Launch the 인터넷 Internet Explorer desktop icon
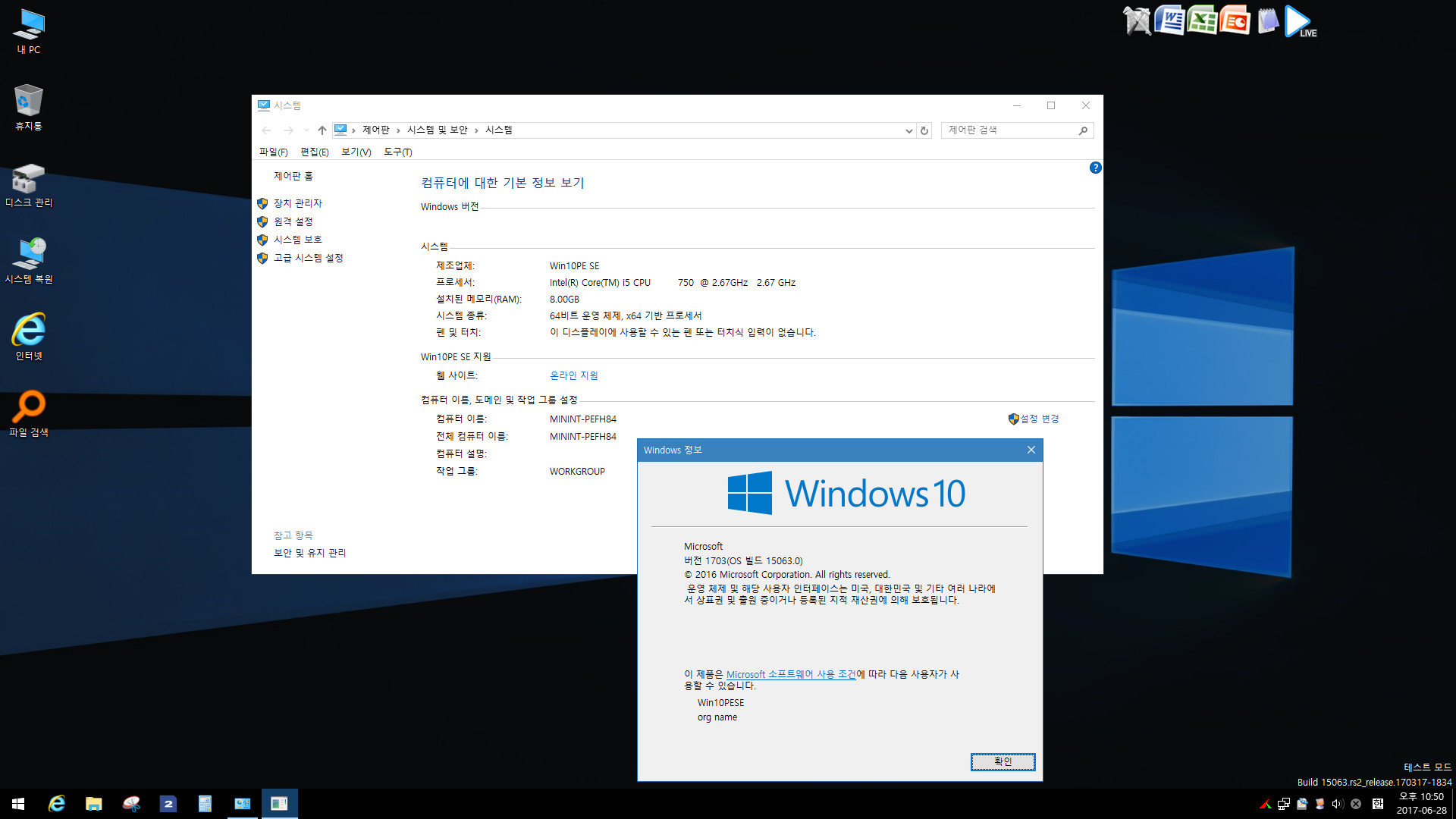The height and width of the screenshot is (819, 1456). click(29, 337)
